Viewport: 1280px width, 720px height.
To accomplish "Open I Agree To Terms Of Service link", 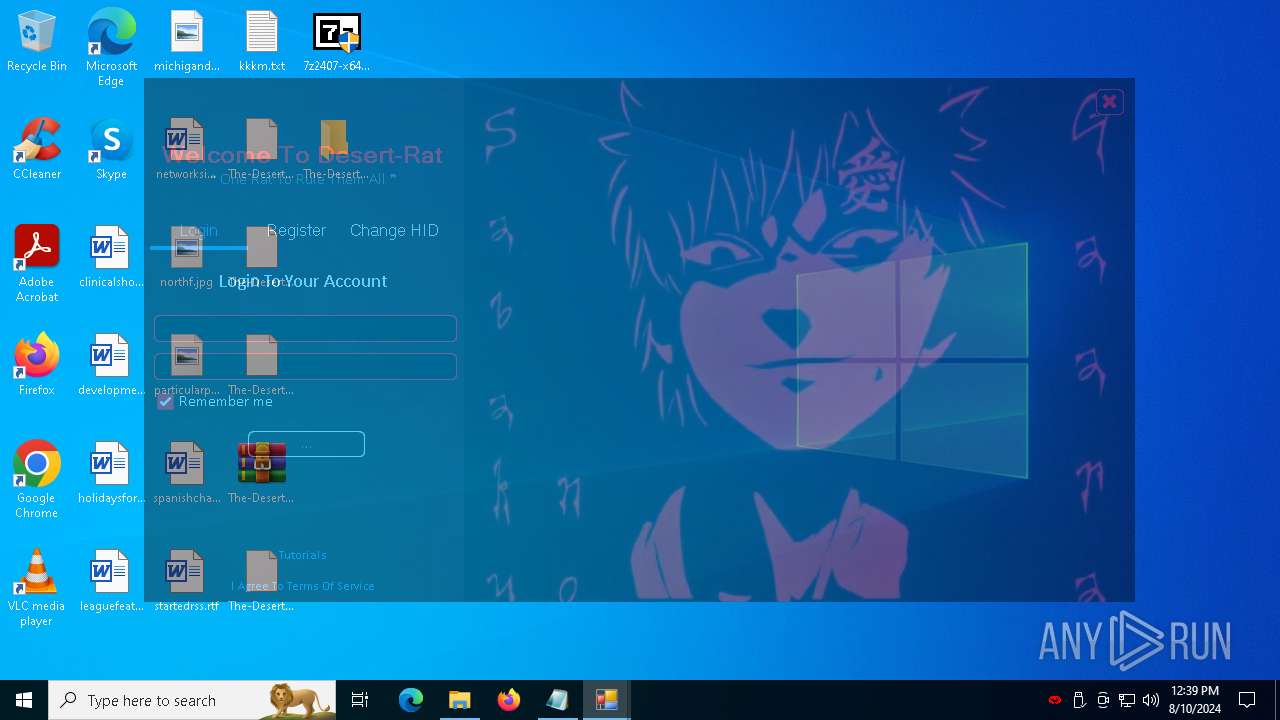I will pyautogui.click(x=303, y=586).
